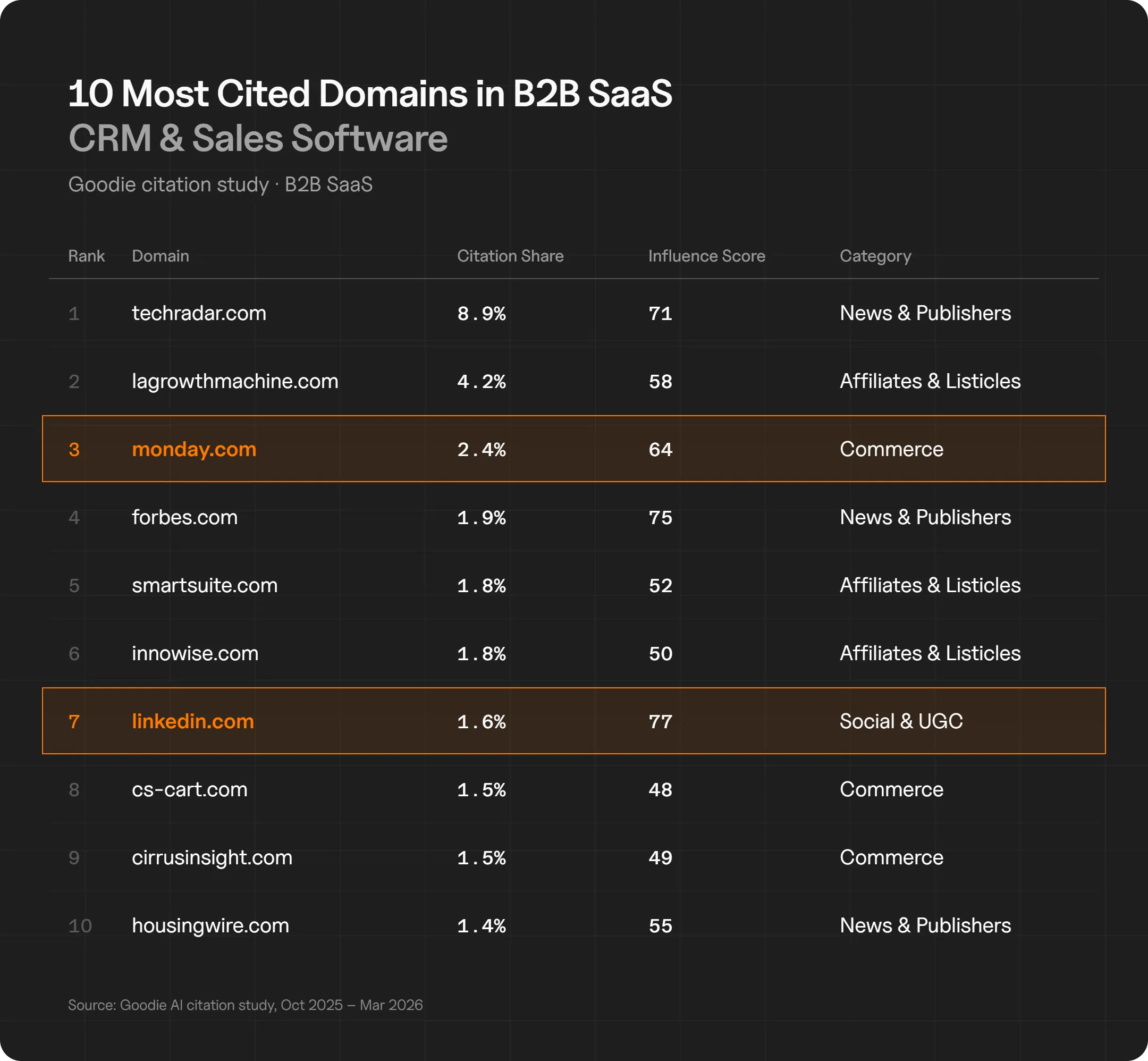Screen dimensions: 1148x1061
Task: Click the Source footnote text
Action: click(x=245, y=1005)
